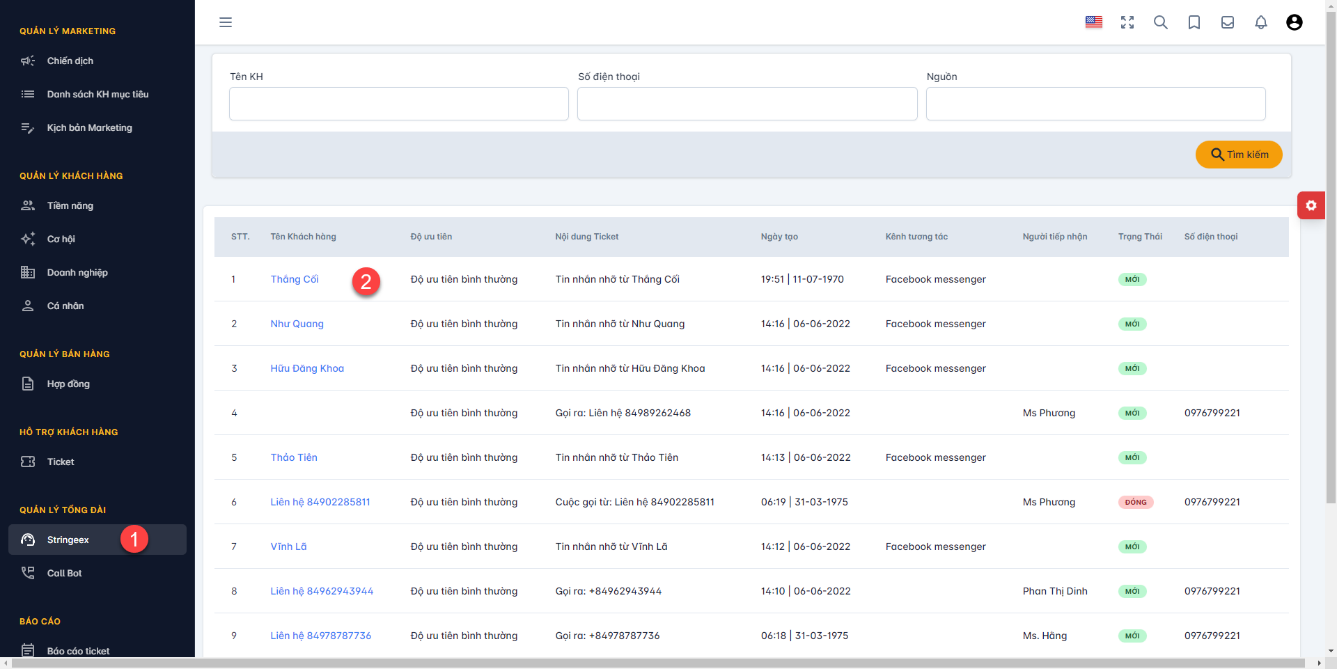Focus the Tên KH input field

(399, 104)
